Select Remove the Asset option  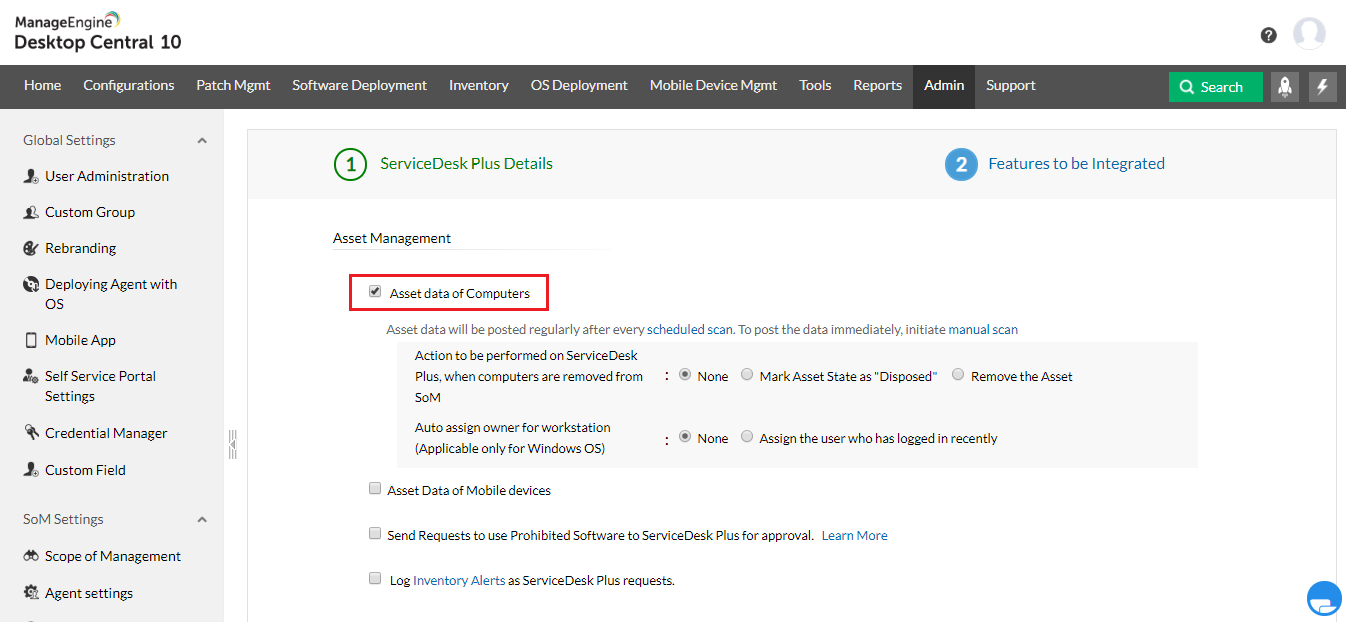click(x=958, y=375)
